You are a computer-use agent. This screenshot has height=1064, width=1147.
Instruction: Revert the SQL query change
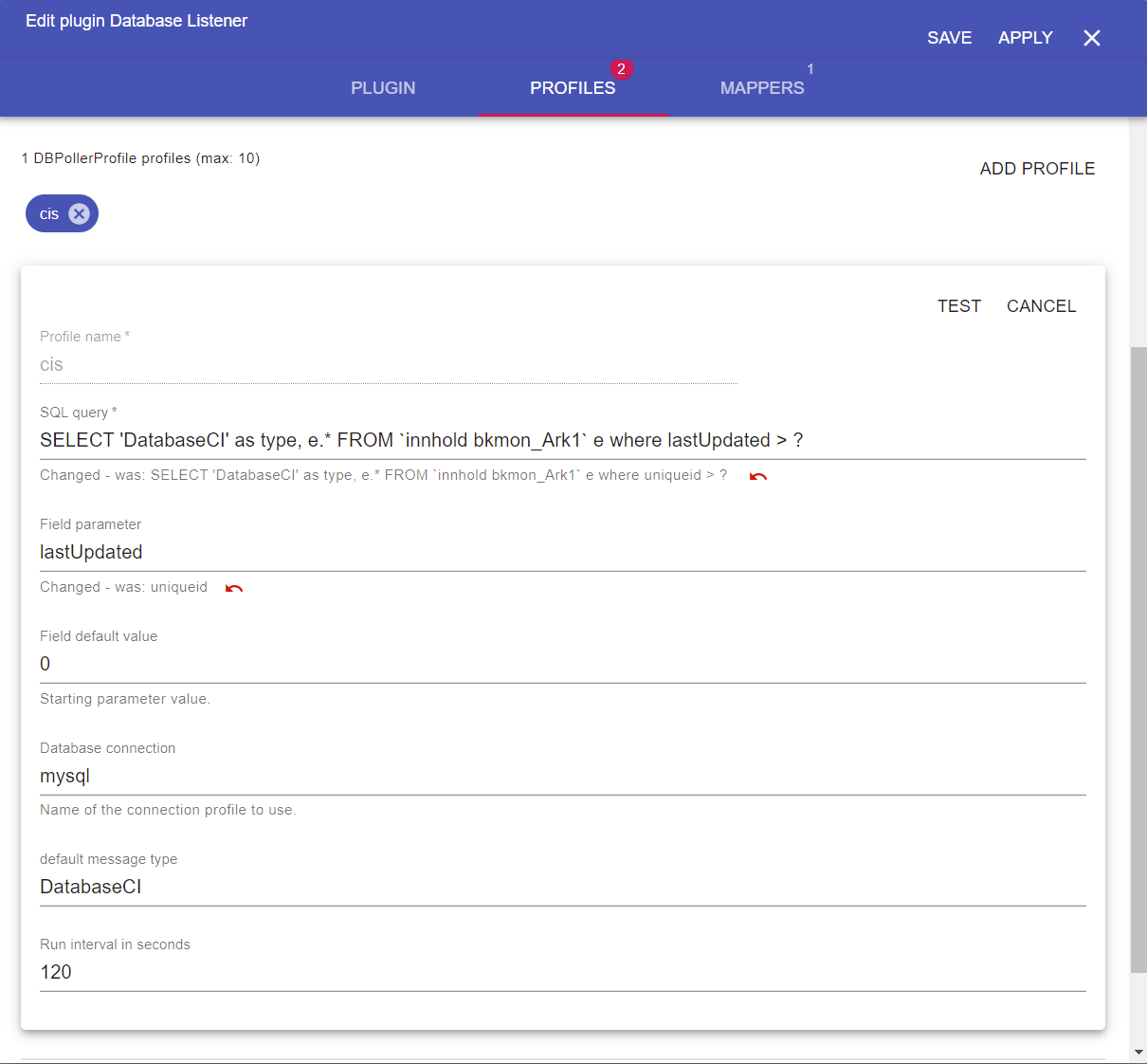758,476
